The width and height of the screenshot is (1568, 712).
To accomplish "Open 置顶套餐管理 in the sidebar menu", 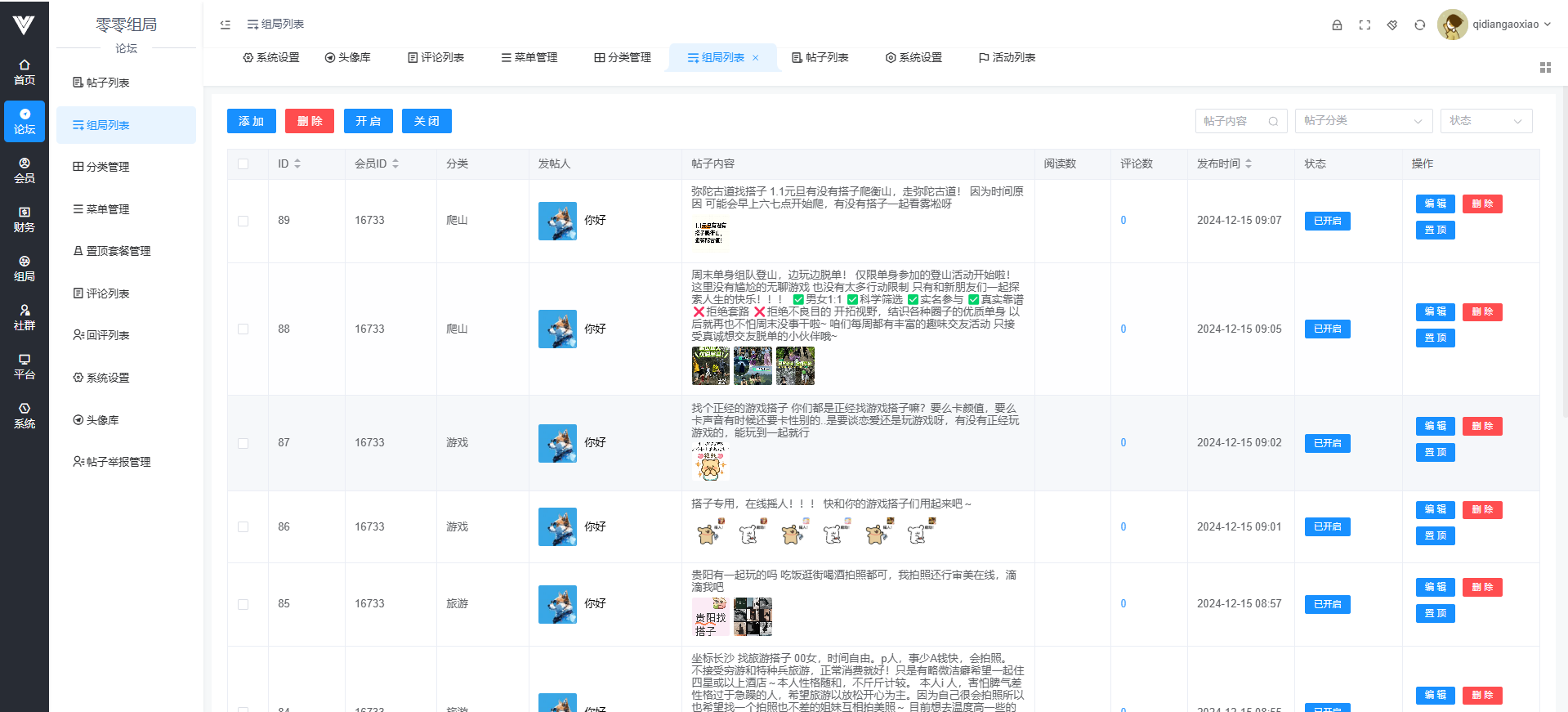I will 112,251.
